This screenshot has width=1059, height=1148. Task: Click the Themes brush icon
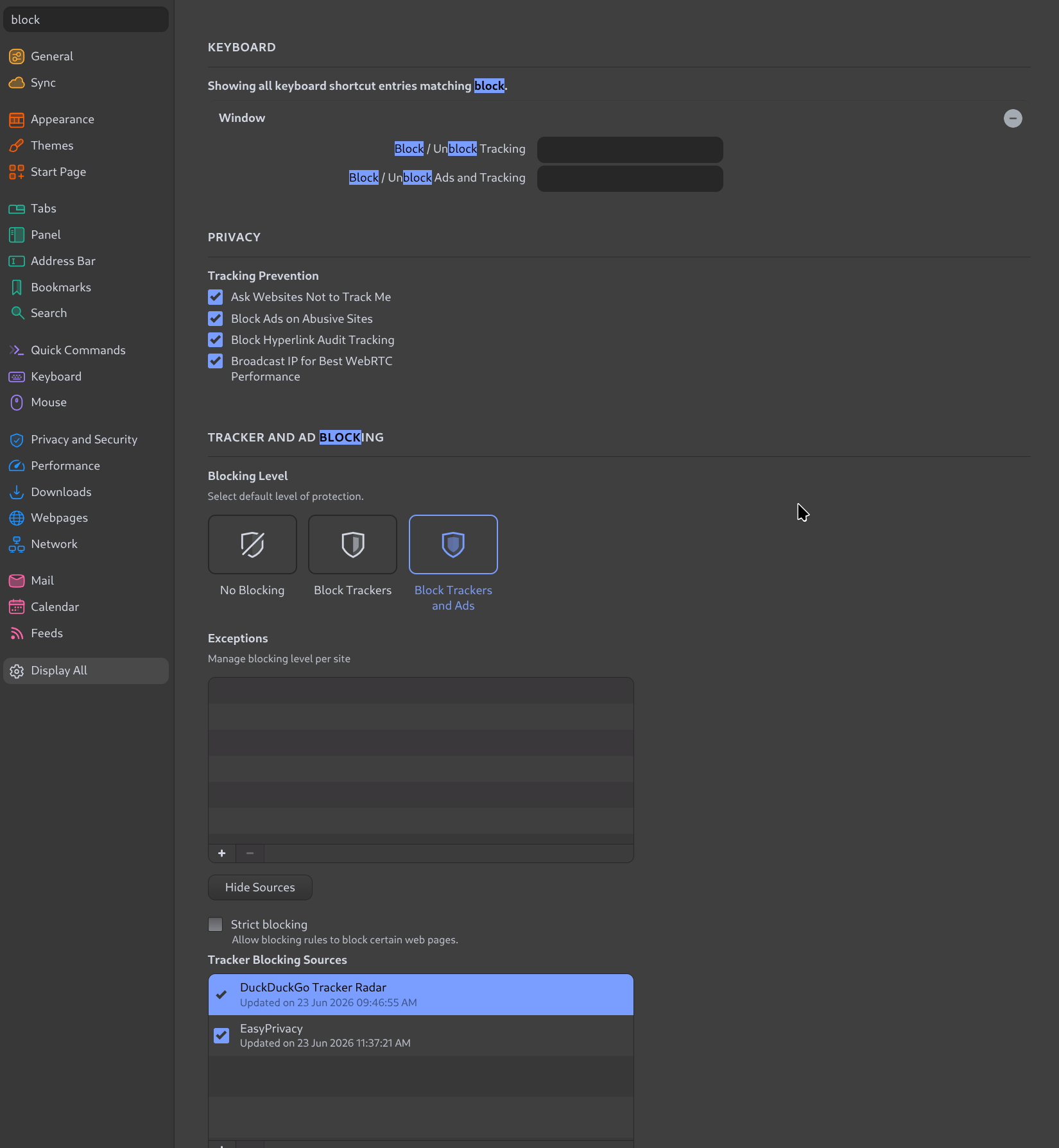[17, 146]
